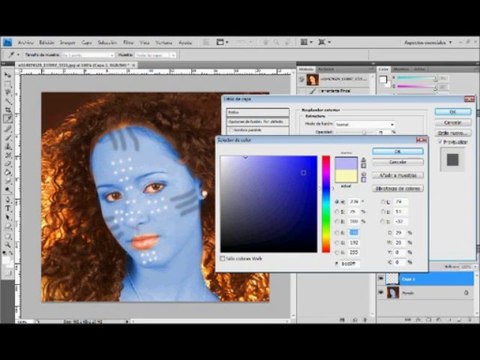This screenshot has width=480, height=360.
Task: Select the Shape tool
Action: [8, 227]
